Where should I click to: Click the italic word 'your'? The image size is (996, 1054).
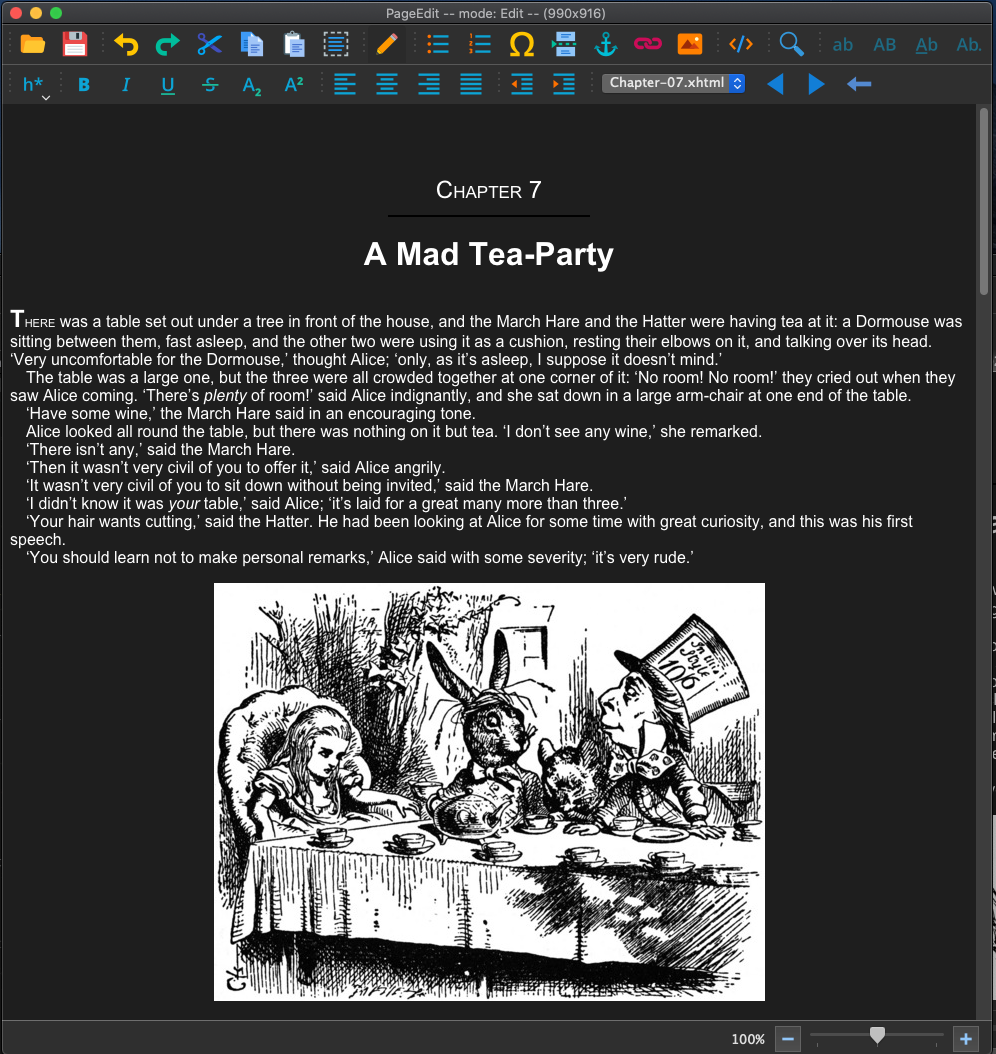pyautogui.click(x=184, y=504)
